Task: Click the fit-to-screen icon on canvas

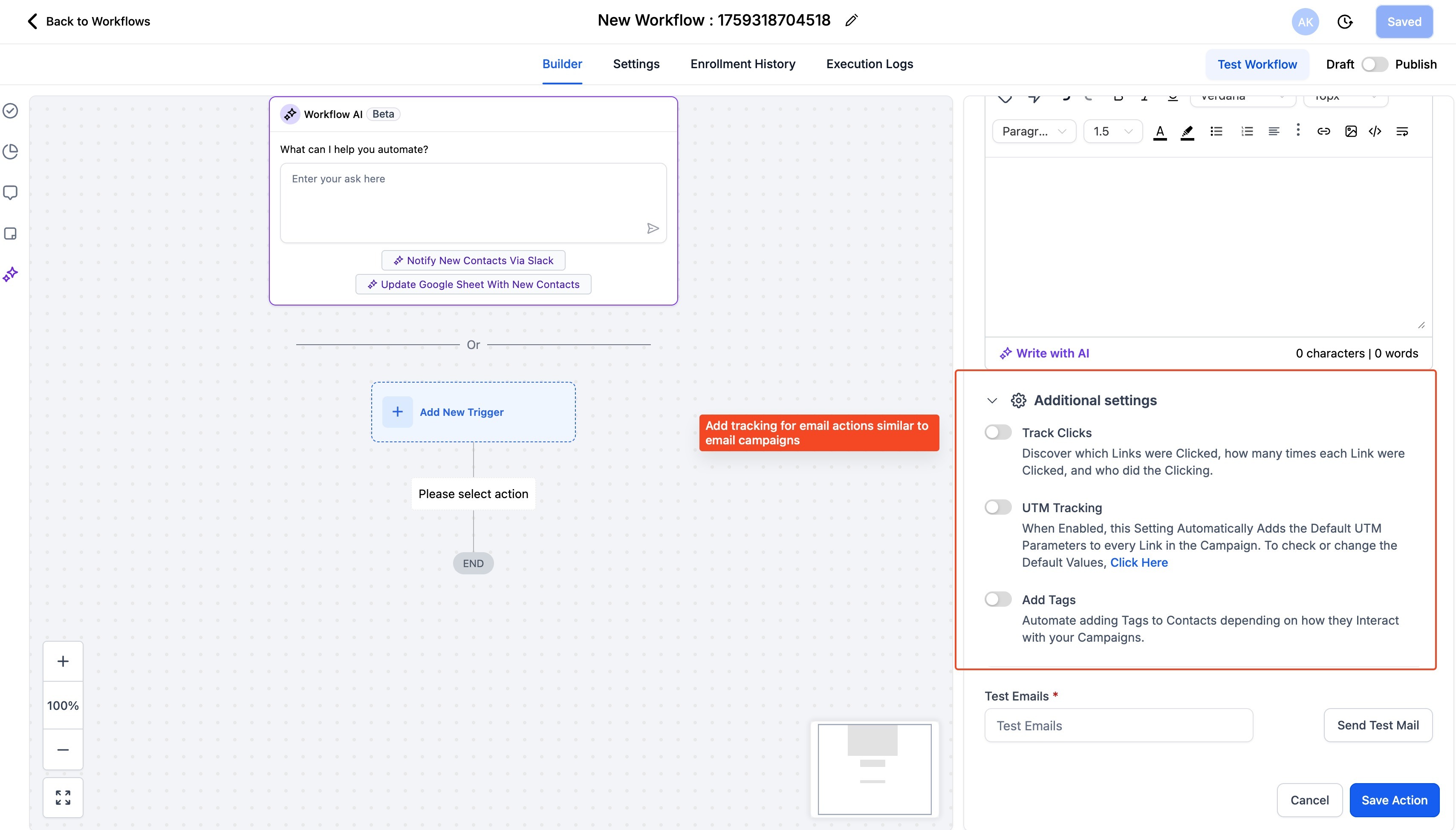Action: point(63,797)
